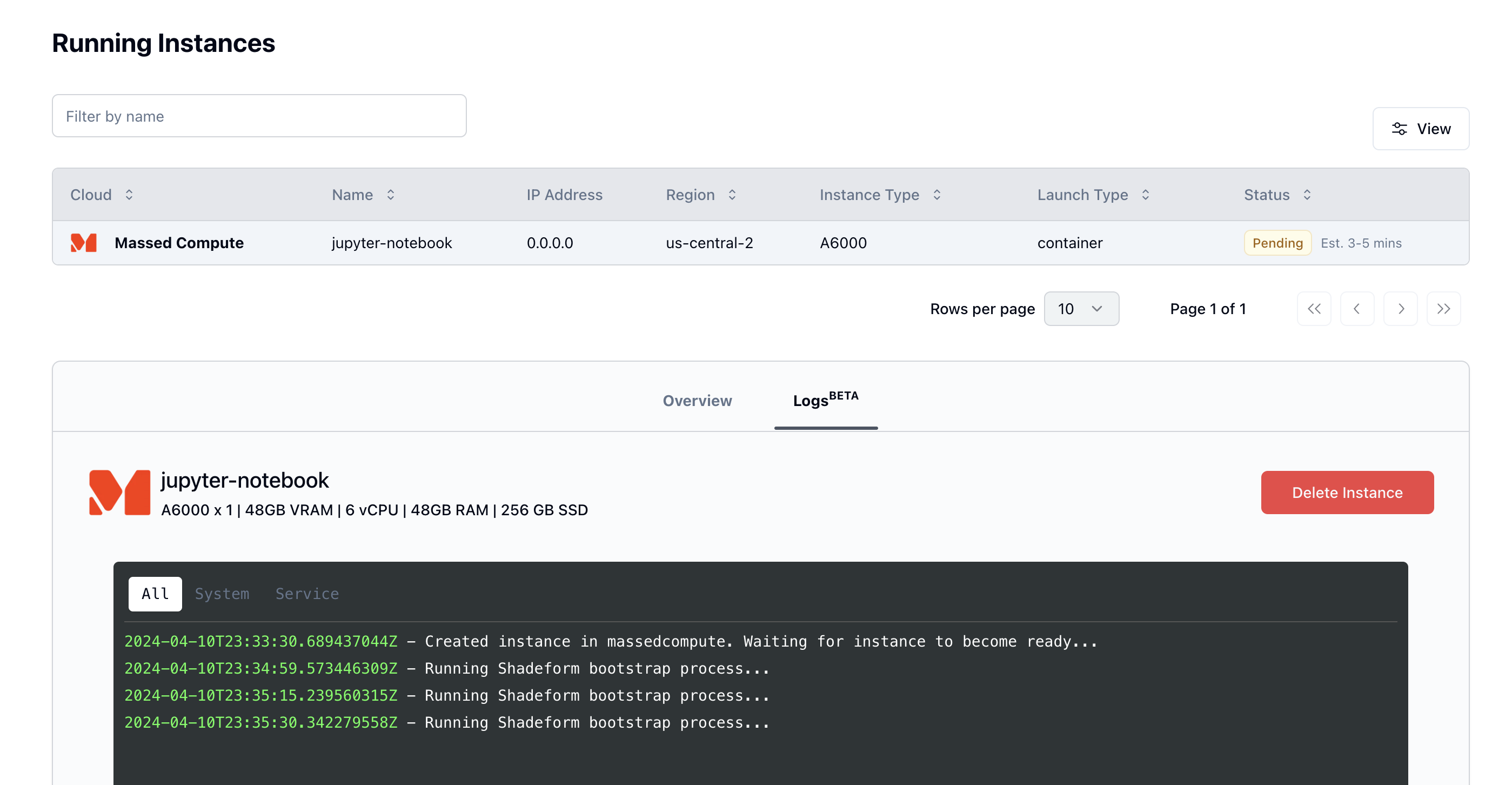
Task: Click the Massed Compute logo in table row
Action: tap(83, 243)
